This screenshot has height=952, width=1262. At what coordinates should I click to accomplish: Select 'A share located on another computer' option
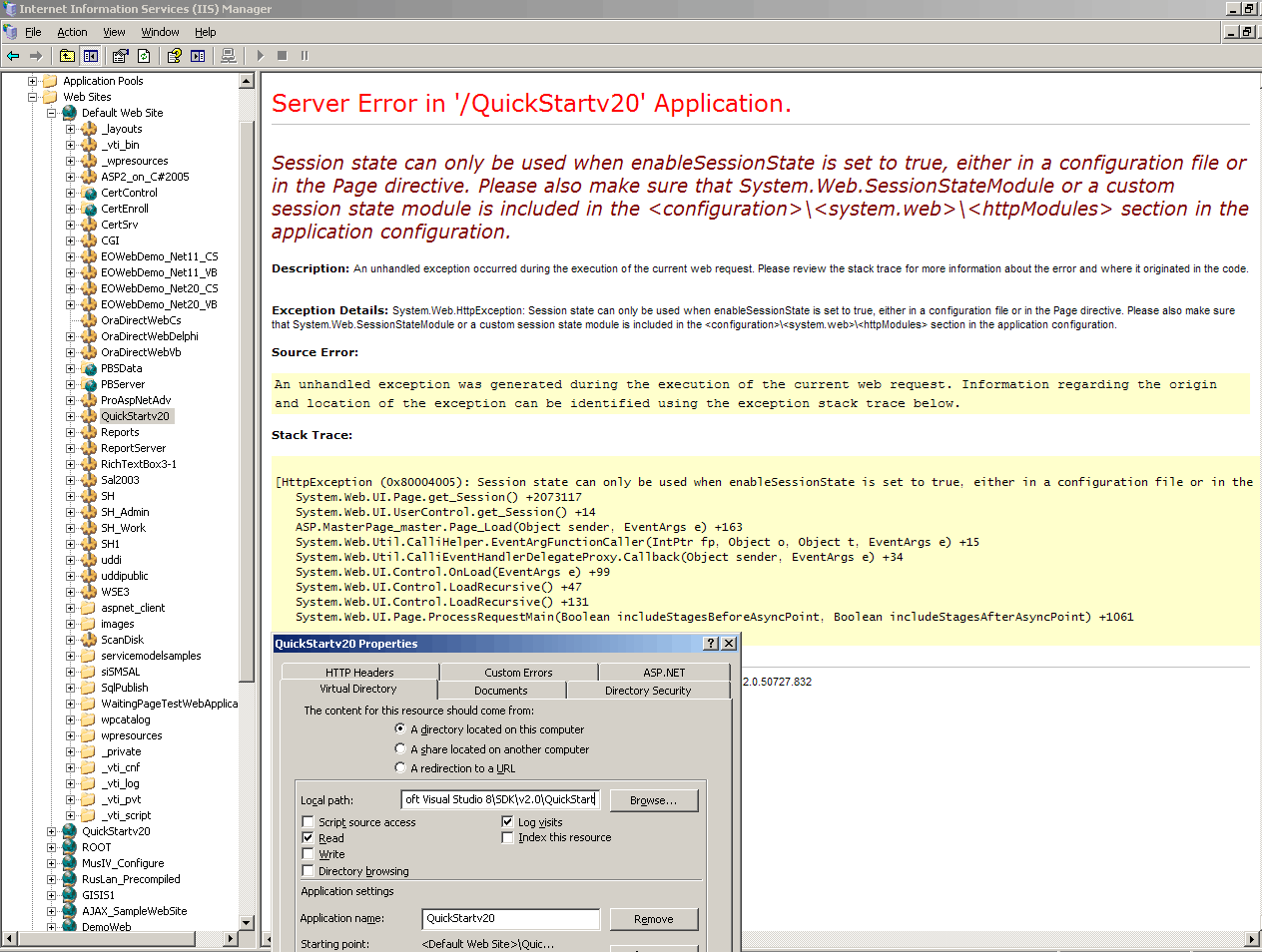pyautogui.click(x=400, y=748)
